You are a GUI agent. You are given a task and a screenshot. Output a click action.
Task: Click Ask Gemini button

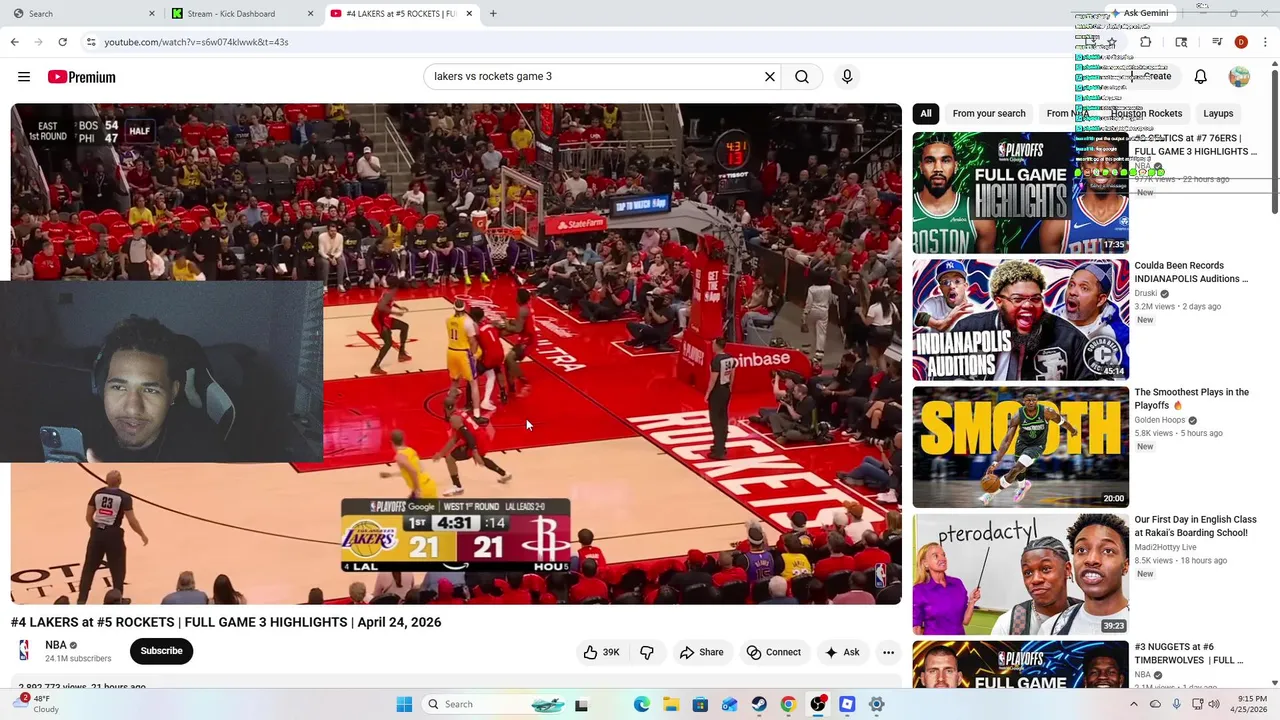pyautogui.click(x=1139, y=13)
